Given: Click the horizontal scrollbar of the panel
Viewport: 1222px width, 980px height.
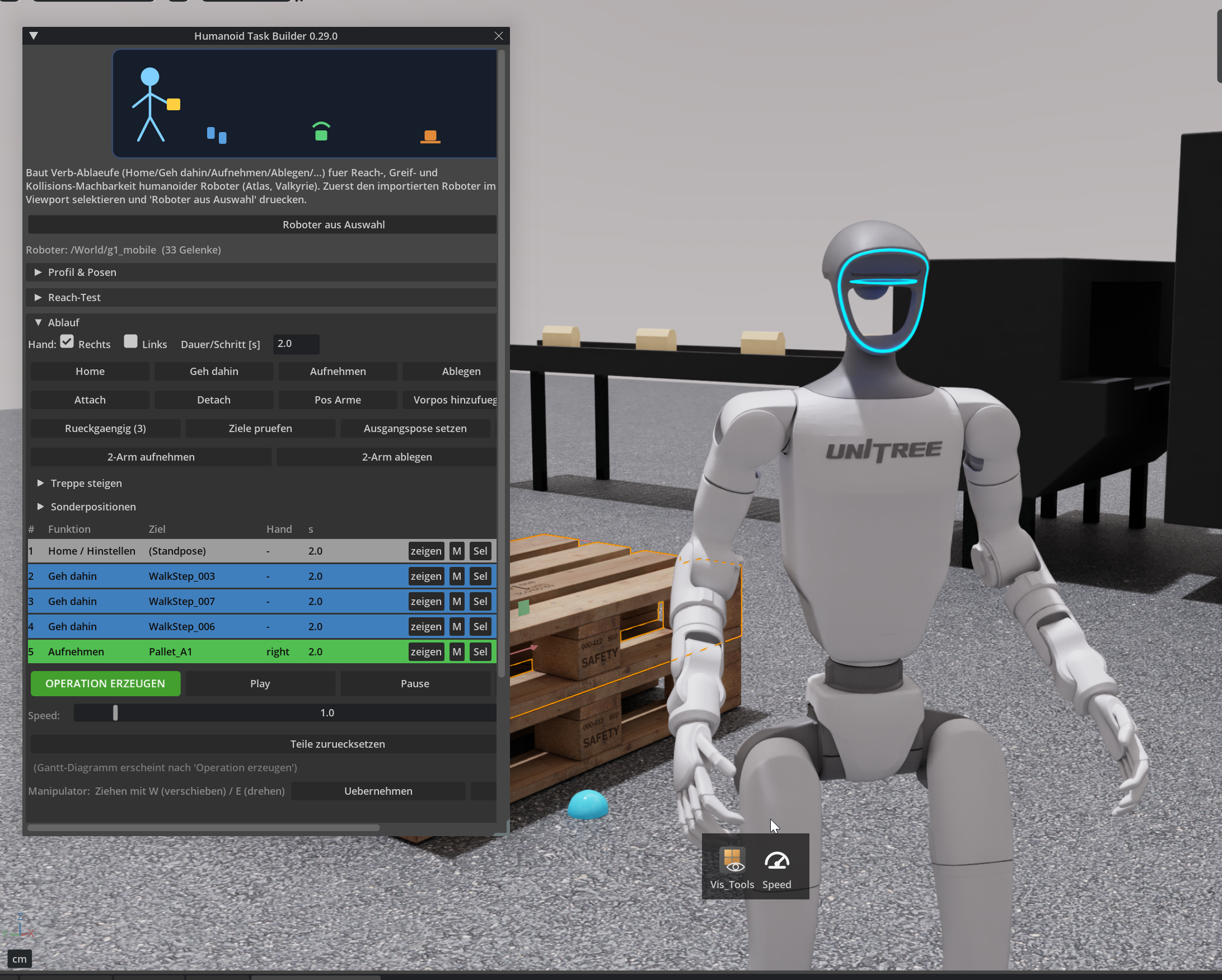Looking at the screenshot, I should (203, 828).
